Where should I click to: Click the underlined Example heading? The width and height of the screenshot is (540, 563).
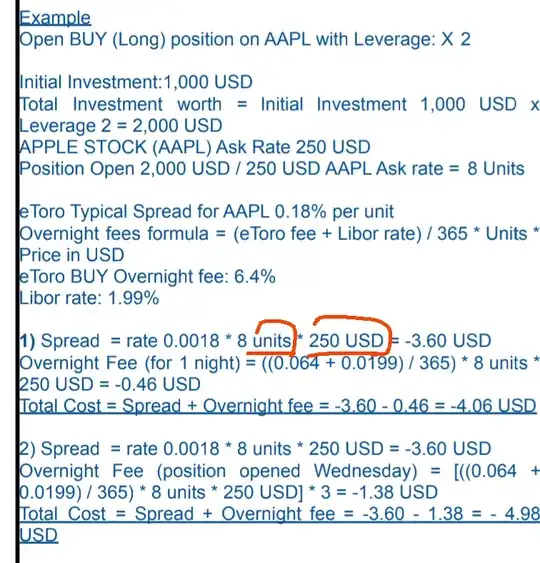click(55, 18)
